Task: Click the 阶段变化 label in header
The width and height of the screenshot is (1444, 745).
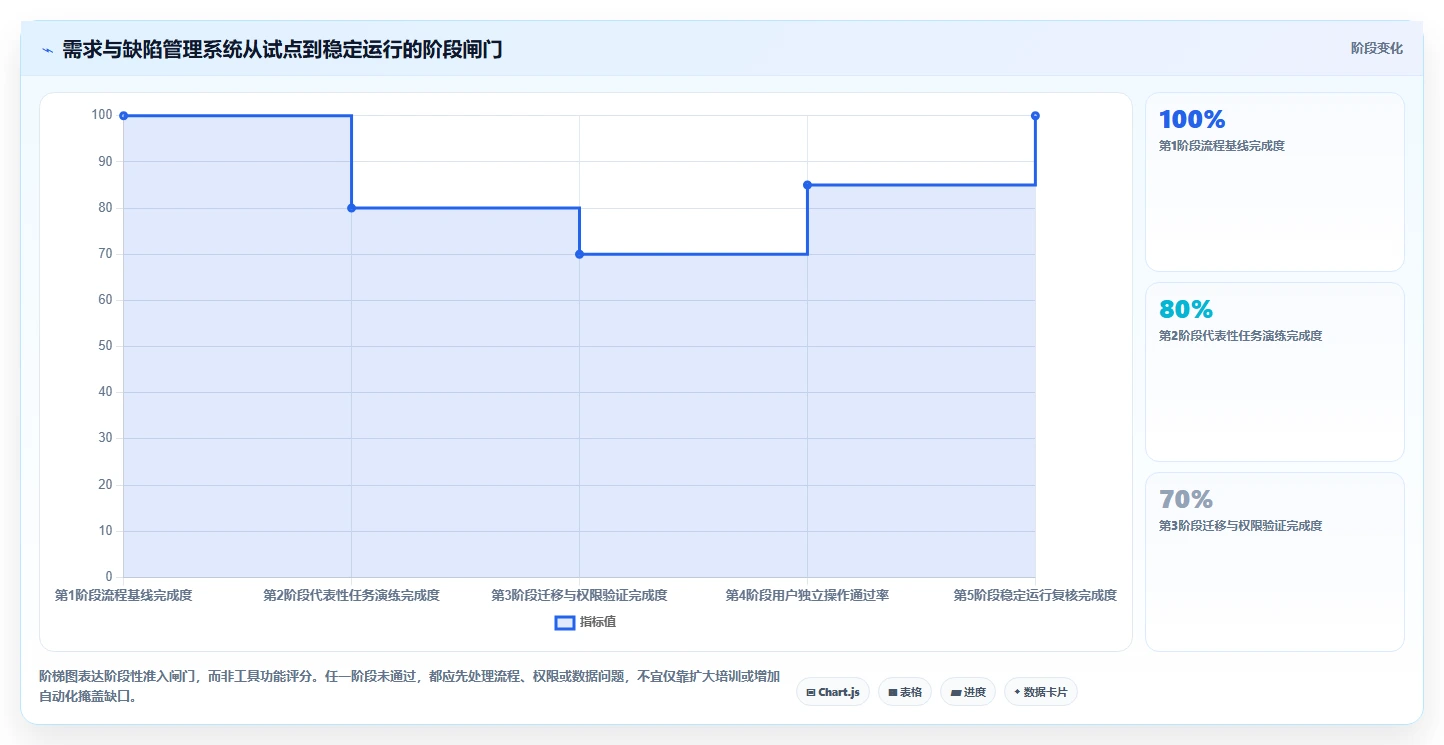Action: pos(1377,48)
